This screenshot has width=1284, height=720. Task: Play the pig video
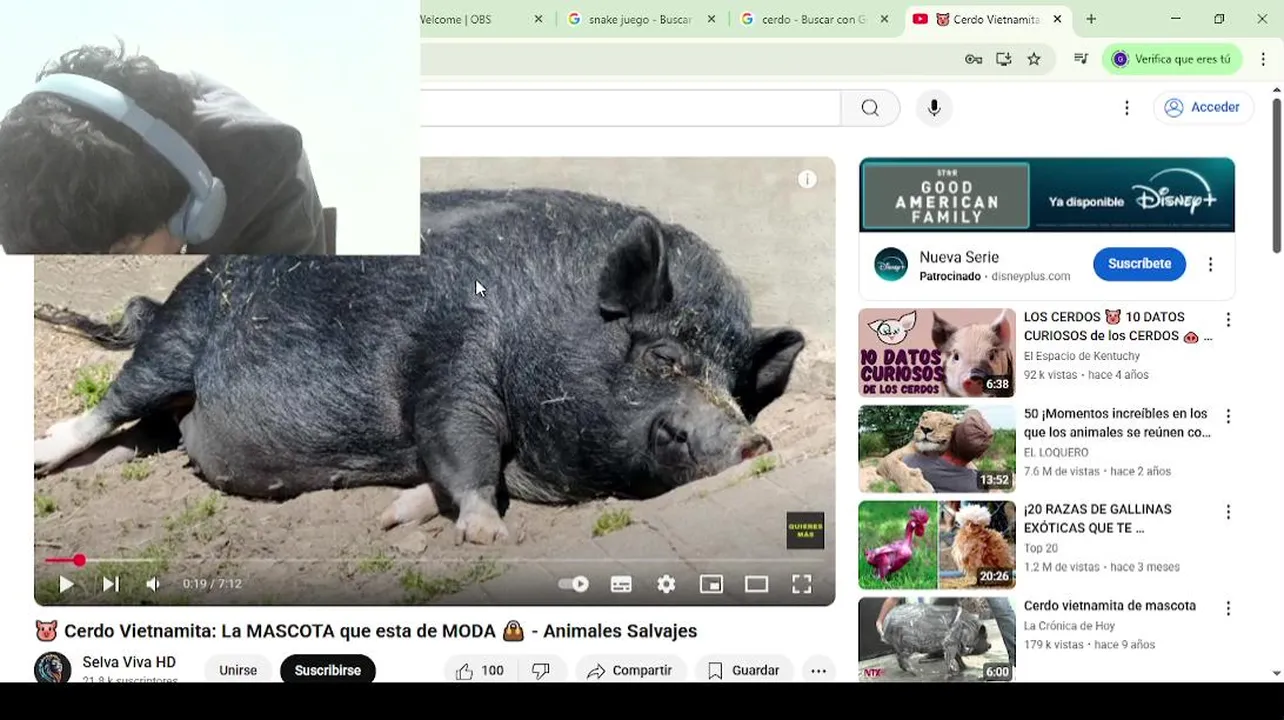point(66,584)
